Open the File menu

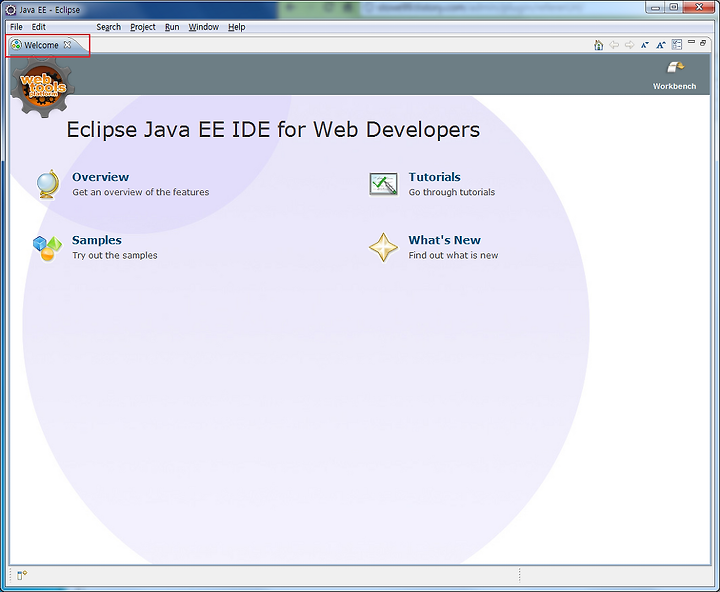tap(16, 27)
